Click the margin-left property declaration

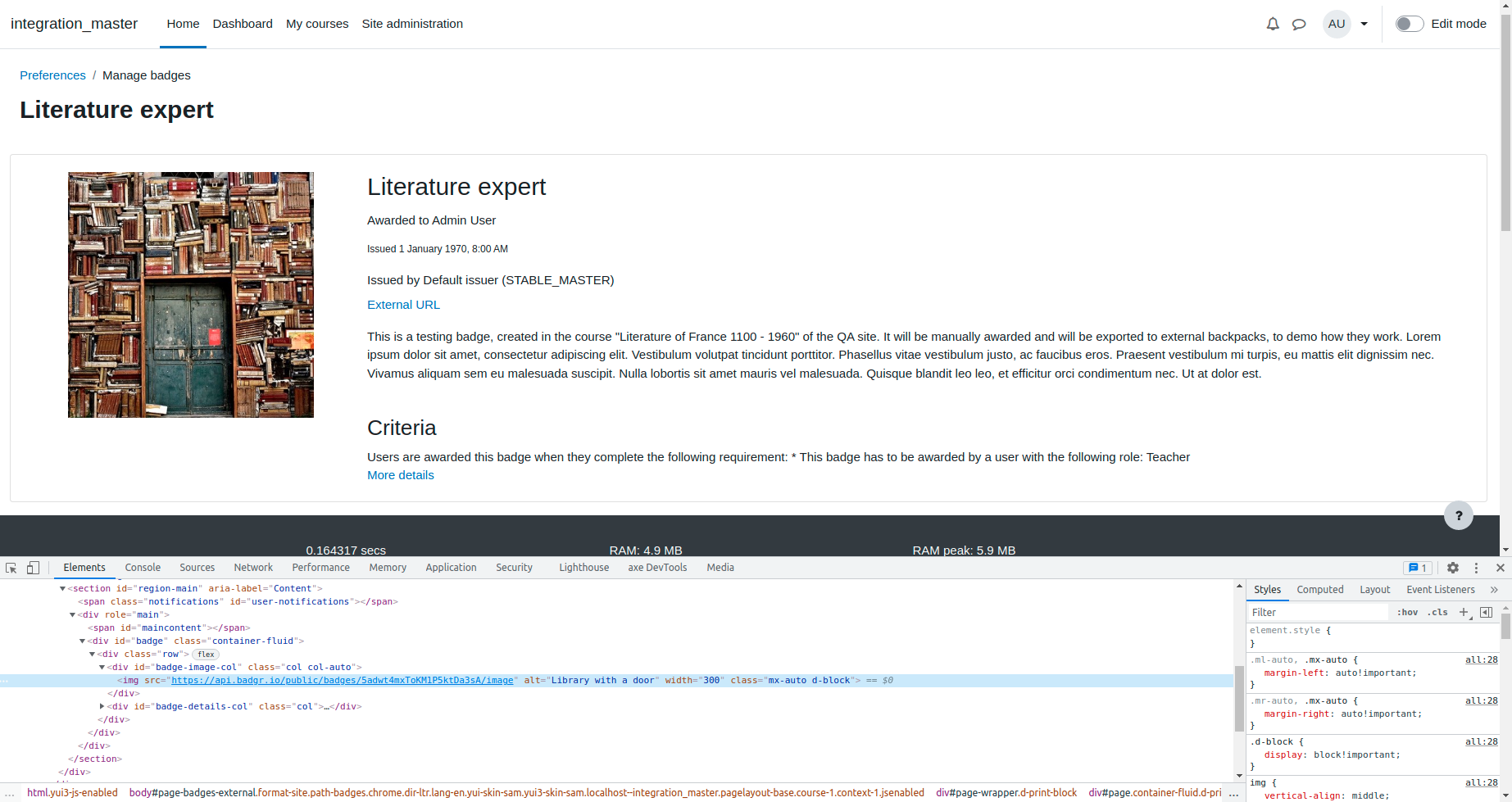[1340, 673]
